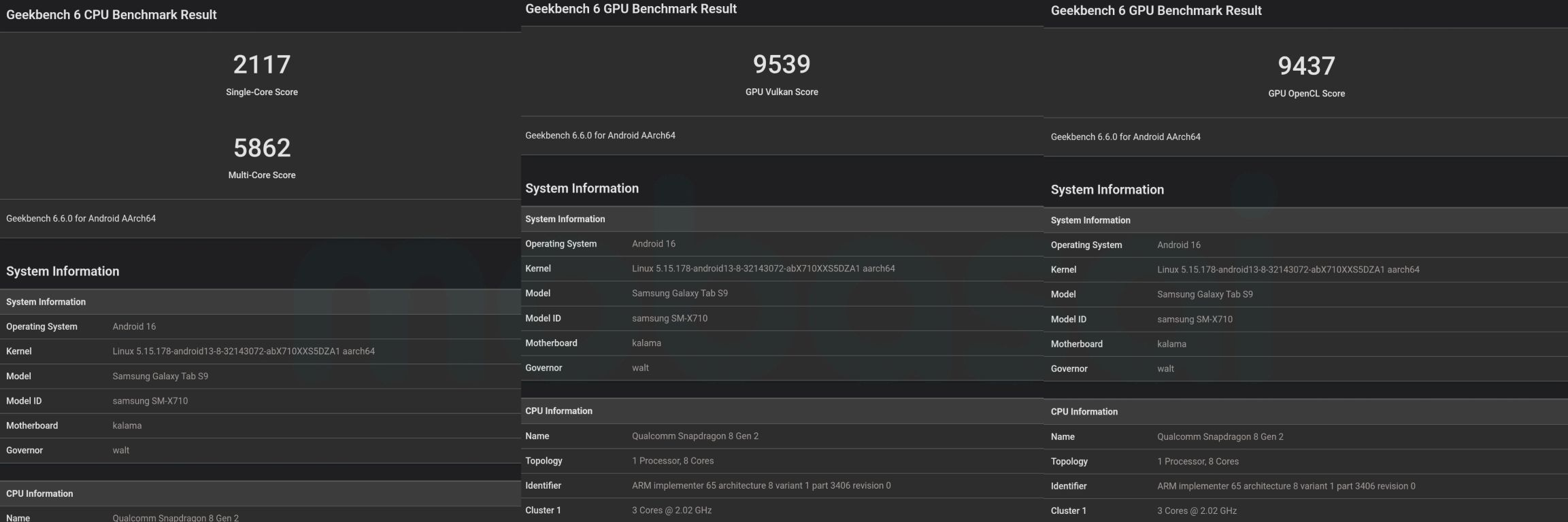Click System Information large heading in OpenCL panel
Viewport: 1568px width, 522px height.
(1107, 190)
